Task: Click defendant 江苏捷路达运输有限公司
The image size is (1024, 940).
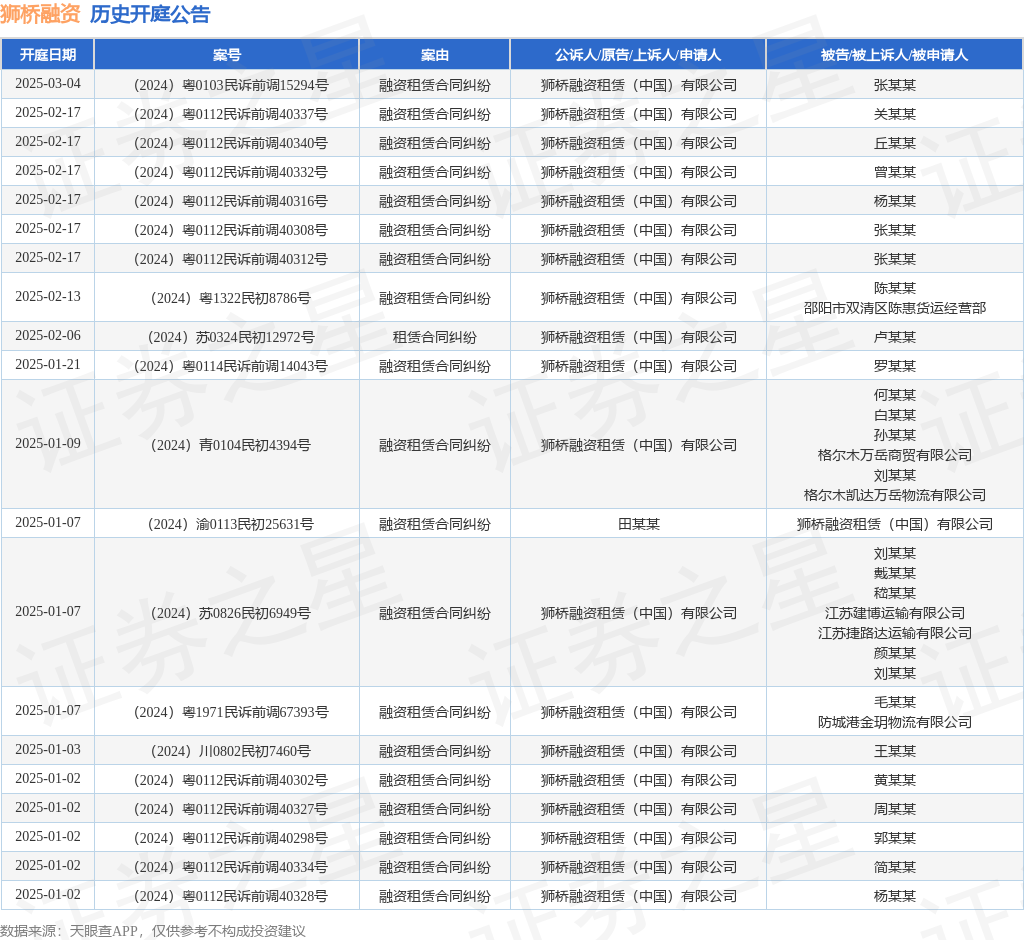Action: click(x=895, y=634)
